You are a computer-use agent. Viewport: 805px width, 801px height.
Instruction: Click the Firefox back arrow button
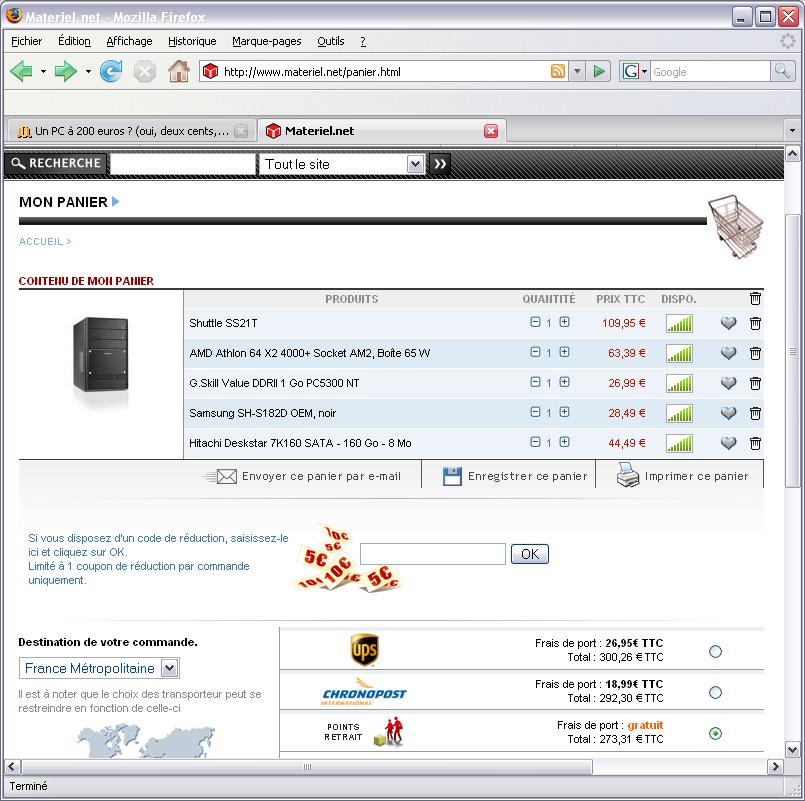22,71
